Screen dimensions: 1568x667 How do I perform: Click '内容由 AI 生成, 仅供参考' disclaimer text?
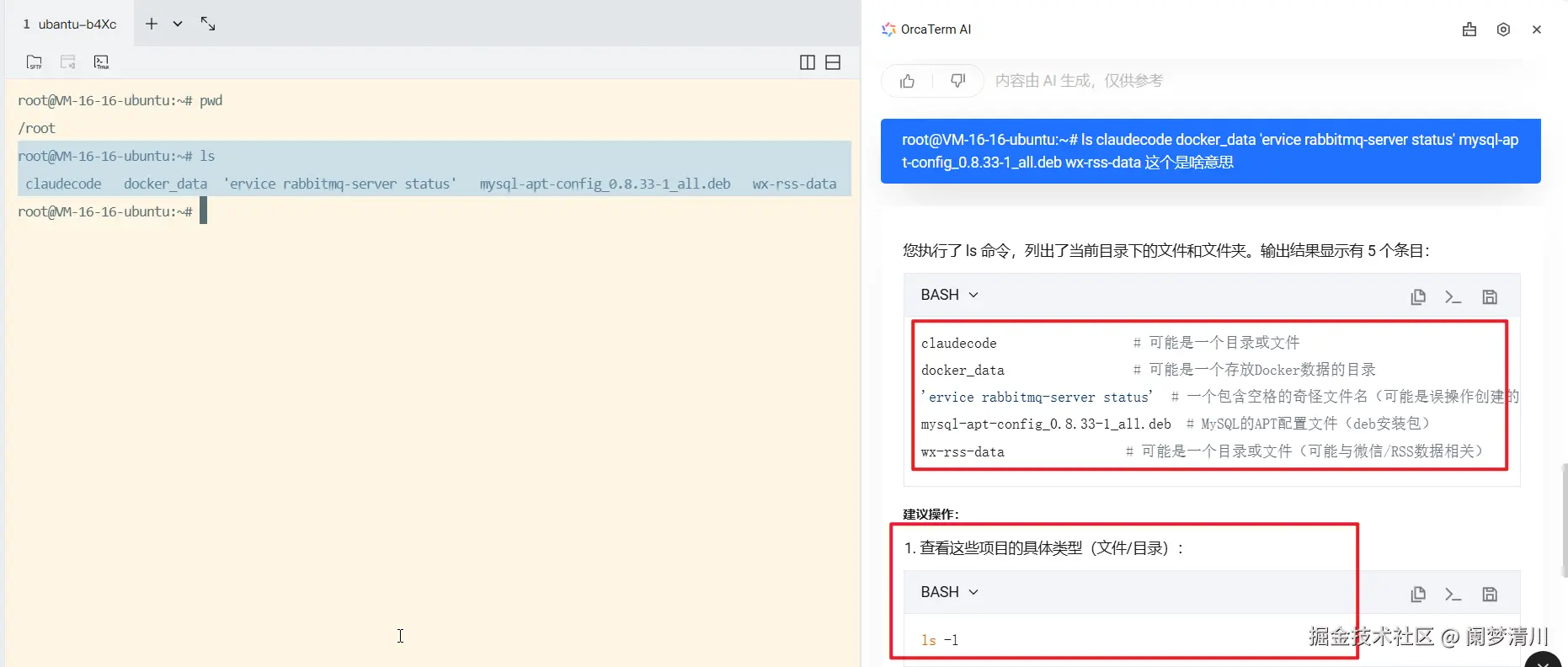[x=1079, y=81]
